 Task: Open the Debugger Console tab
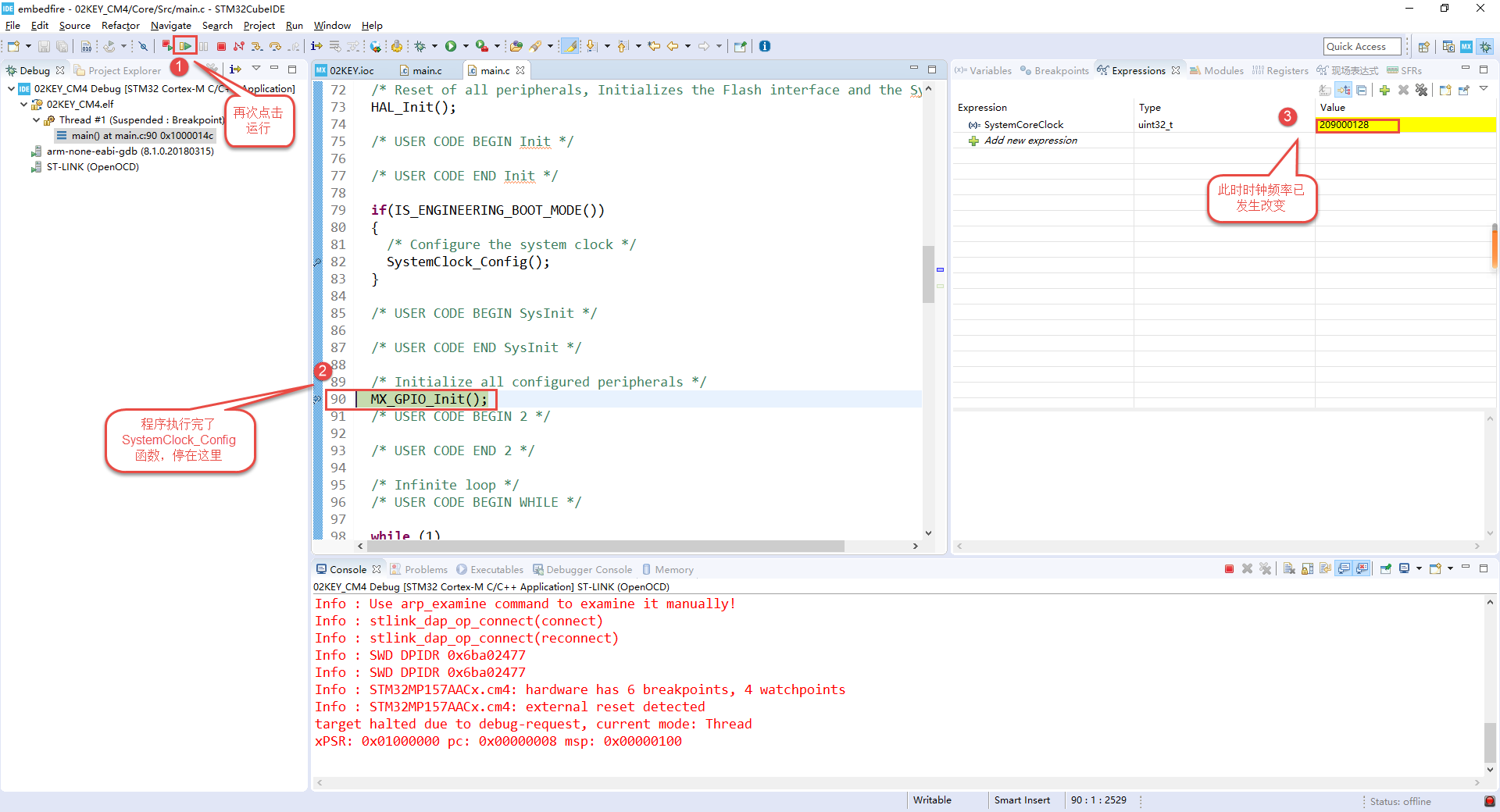click(x=583, y=569)
